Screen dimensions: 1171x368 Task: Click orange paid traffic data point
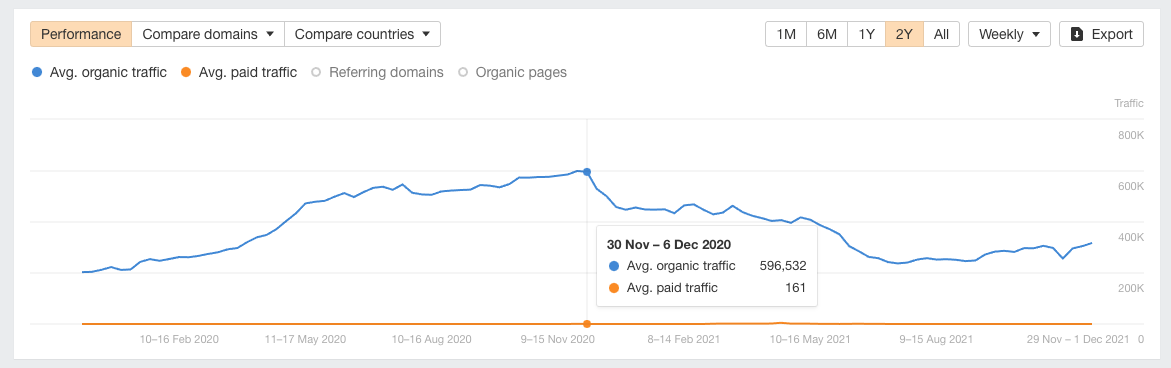[587, 323]
